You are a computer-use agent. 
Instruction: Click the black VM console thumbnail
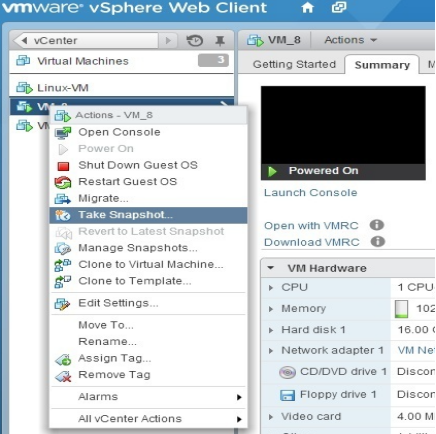click(343, 125)
